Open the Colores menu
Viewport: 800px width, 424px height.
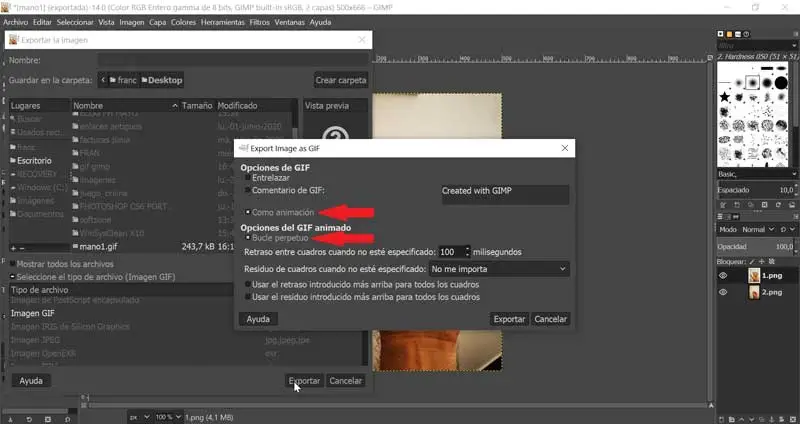tap(184, 22)
